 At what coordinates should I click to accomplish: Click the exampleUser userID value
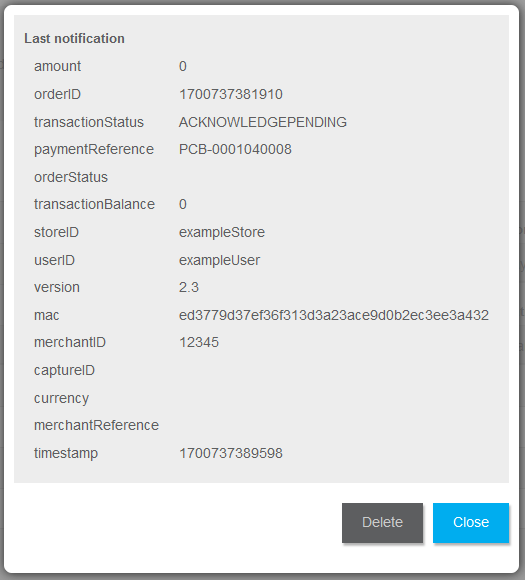coord(219,260)
